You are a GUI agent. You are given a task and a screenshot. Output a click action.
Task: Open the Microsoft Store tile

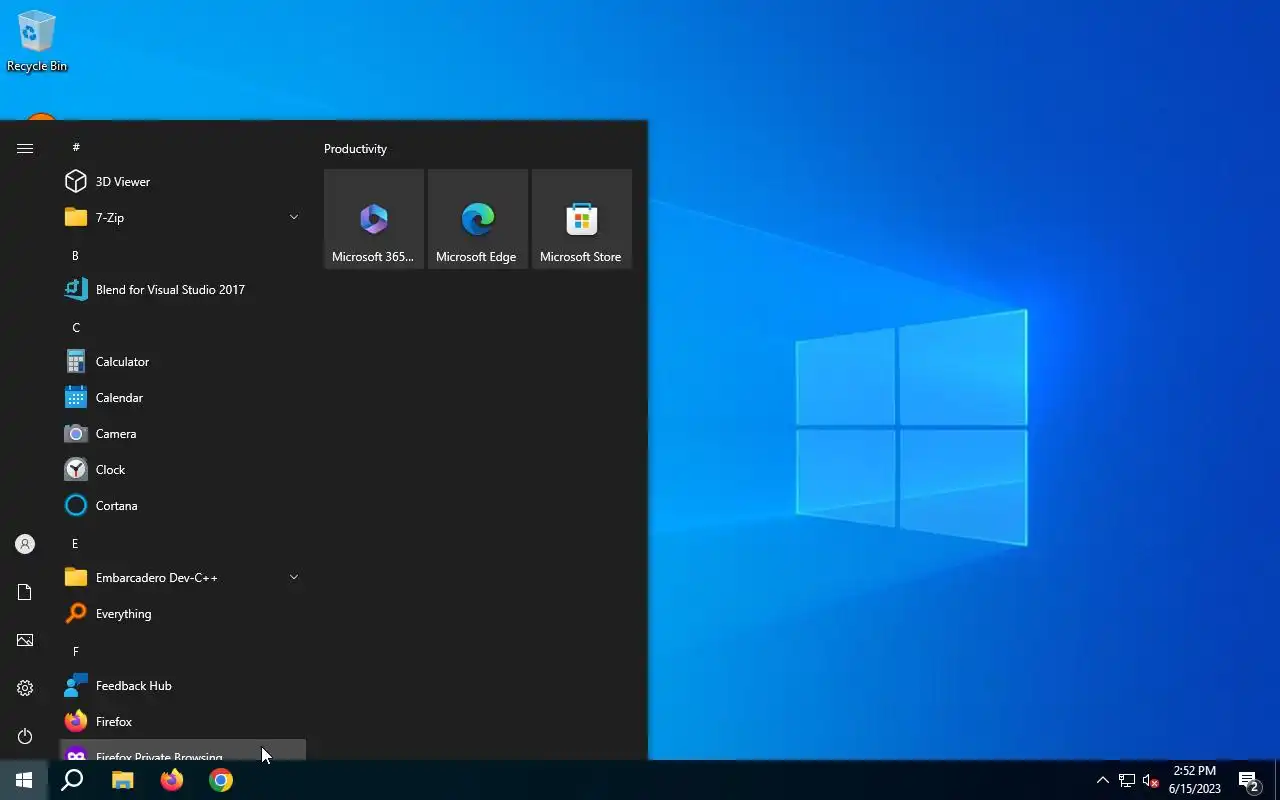click(x=582, y=219)
